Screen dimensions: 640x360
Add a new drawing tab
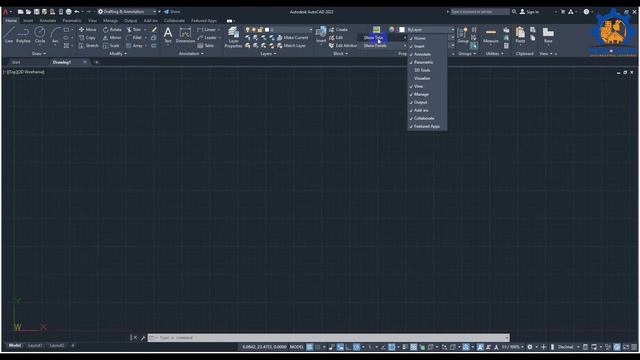(97, 62)
